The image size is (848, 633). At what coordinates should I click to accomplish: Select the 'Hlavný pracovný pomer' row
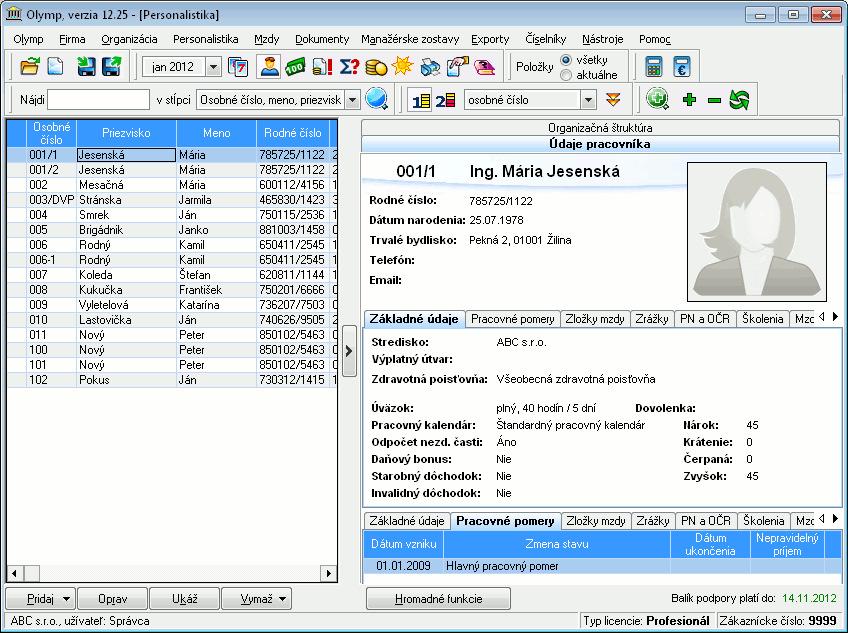(601, 566)
